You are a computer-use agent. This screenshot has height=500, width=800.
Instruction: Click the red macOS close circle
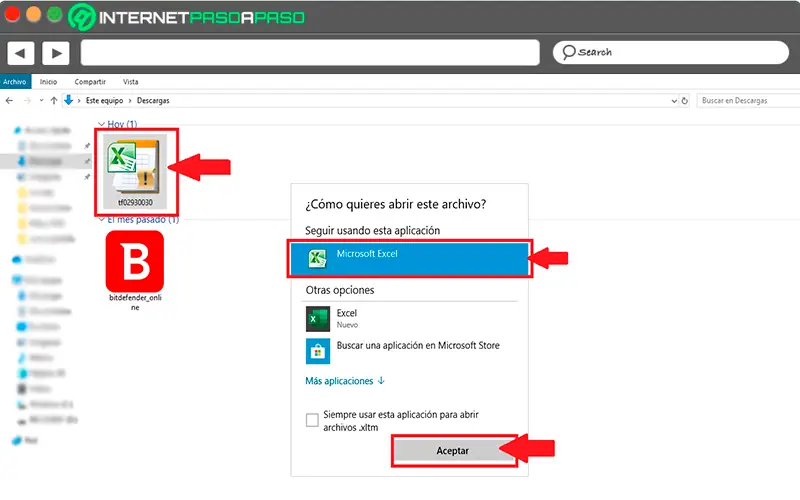(12, 14)
